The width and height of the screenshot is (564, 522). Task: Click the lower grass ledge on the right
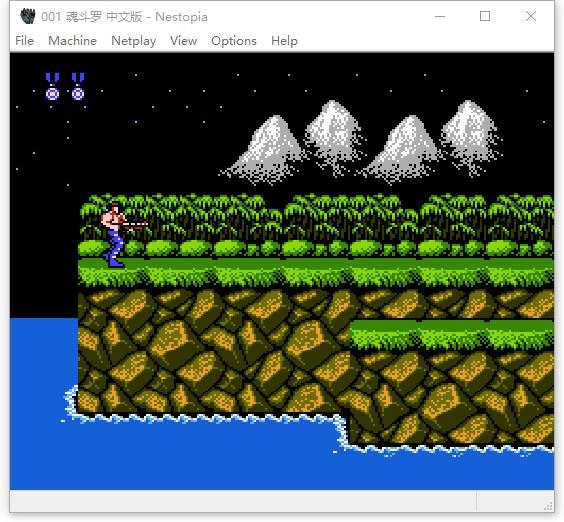[x=451, y=335]
